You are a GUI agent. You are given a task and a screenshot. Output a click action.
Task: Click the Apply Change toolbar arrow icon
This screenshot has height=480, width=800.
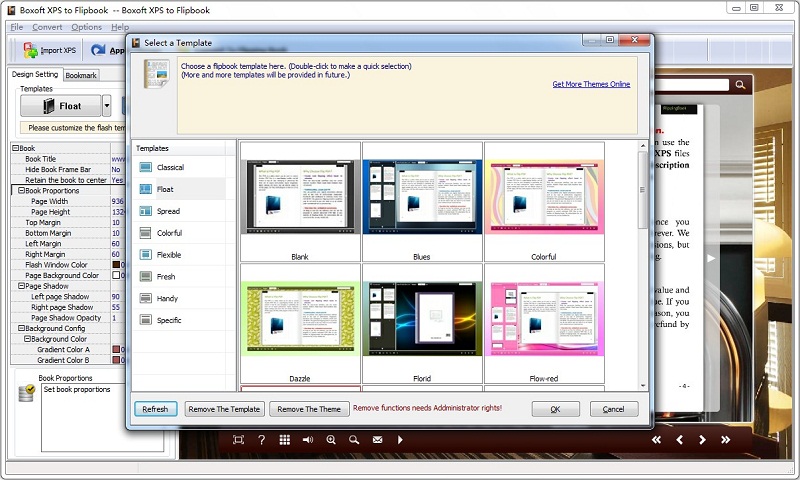tap(98, 49)
